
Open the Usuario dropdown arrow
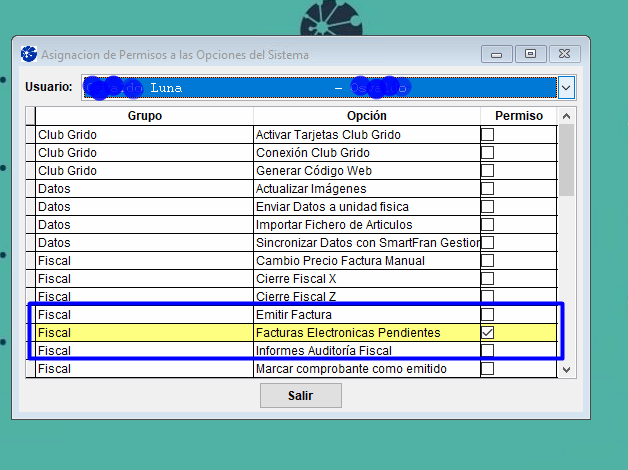coord(566,88)
